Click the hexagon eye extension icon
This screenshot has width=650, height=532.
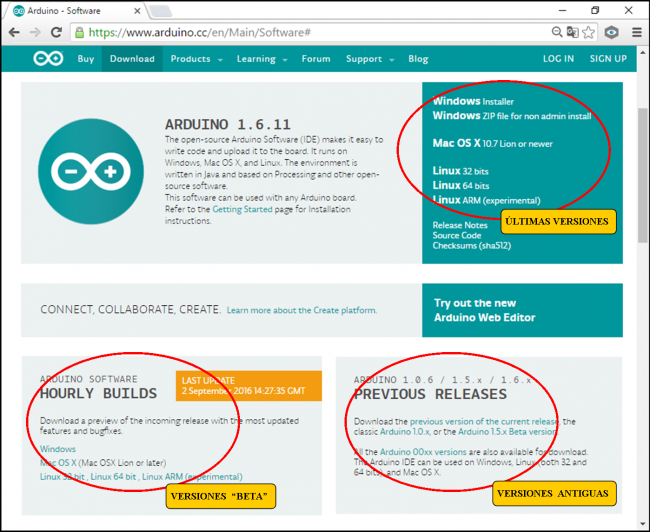click(612, 32)
